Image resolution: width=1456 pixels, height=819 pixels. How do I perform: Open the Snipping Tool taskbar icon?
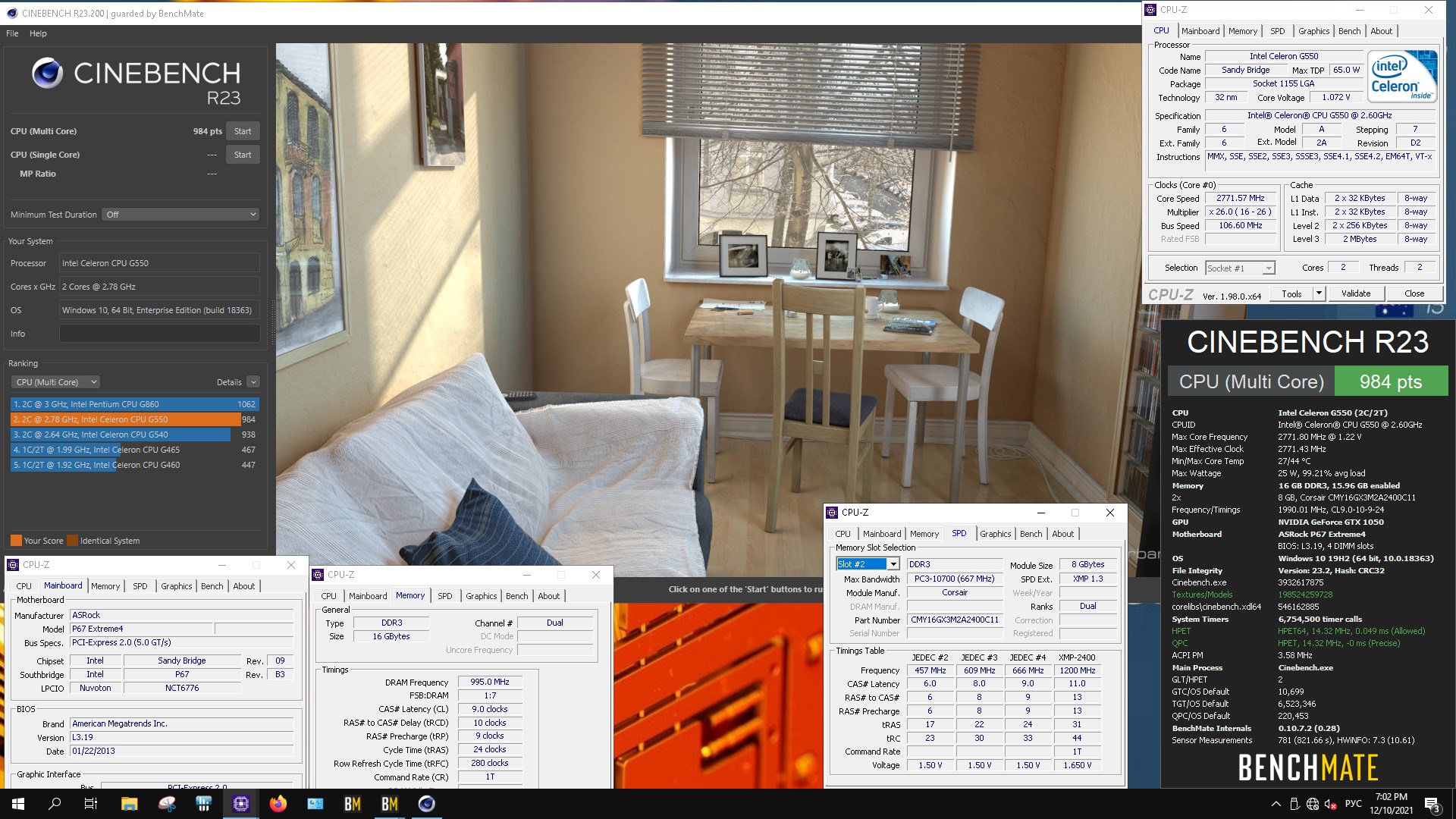[x=167, y=804]
